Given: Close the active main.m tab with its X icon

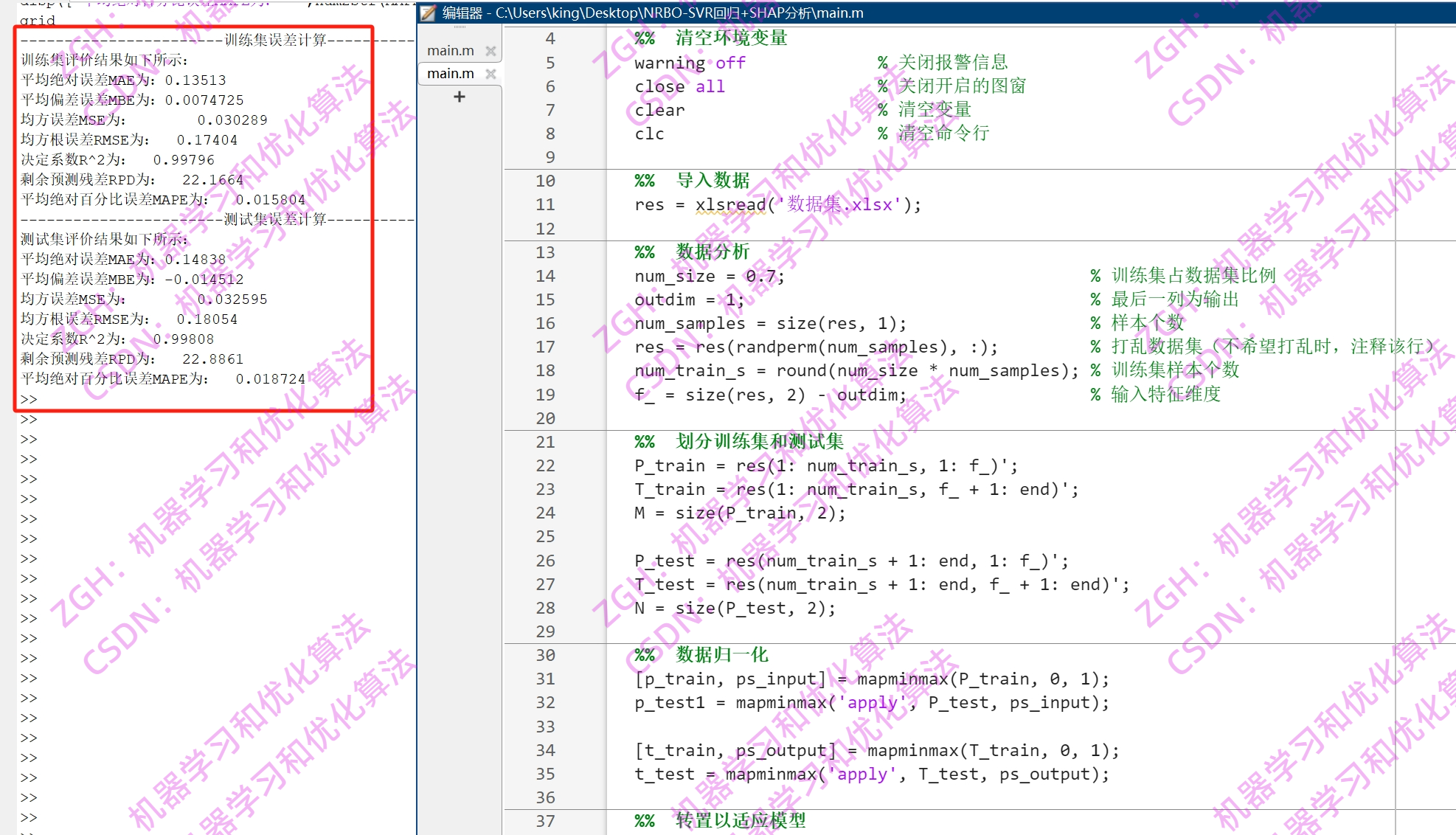Looking at the screenshot, I should pyautogui.click(x=490, y=73).
